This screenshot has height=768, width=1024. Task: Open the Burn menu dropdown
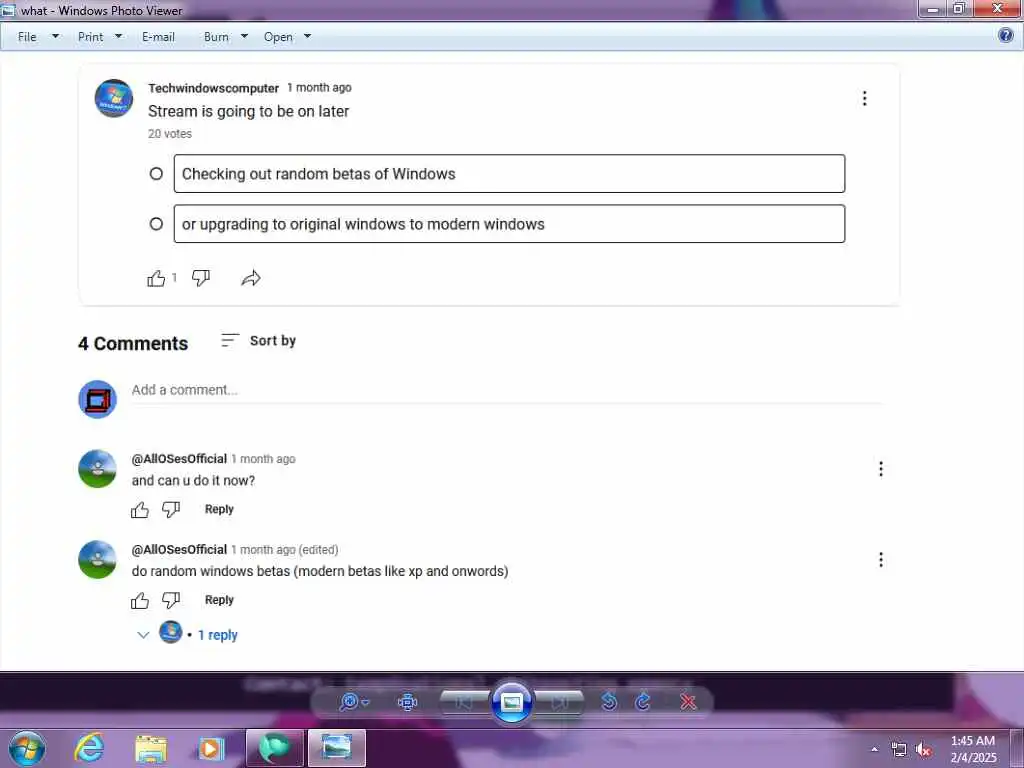(225, 37)
